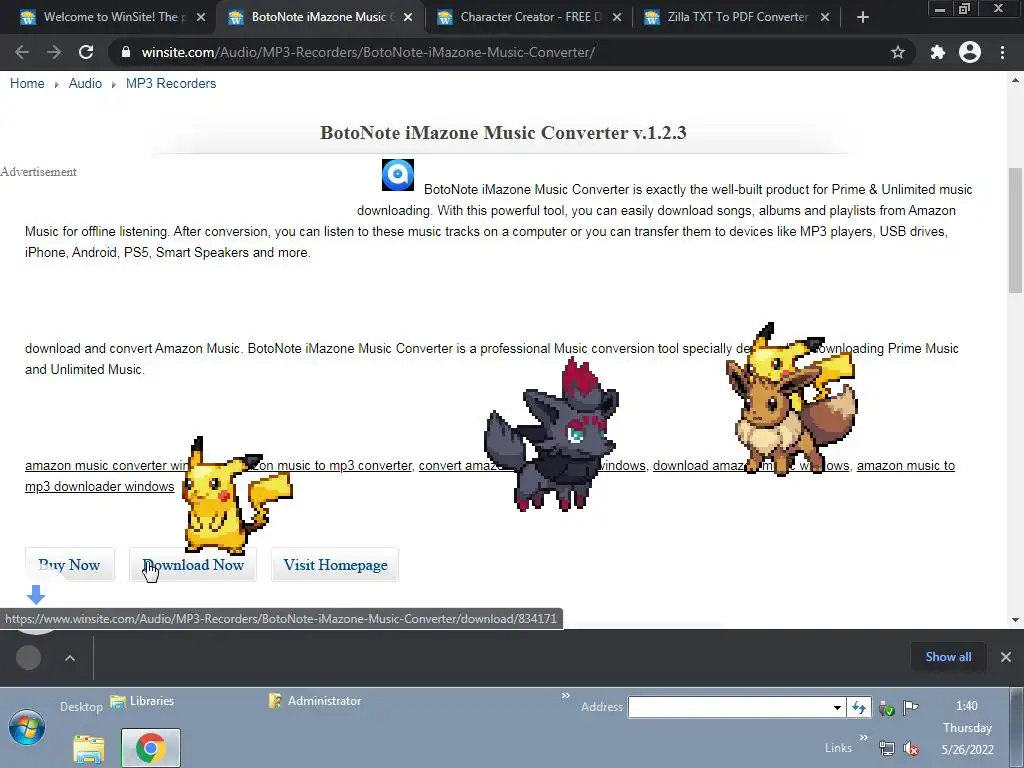The height and width of the screenshot is (768, 1024).
Task: Click the Buy Now button
Action: 69,565
